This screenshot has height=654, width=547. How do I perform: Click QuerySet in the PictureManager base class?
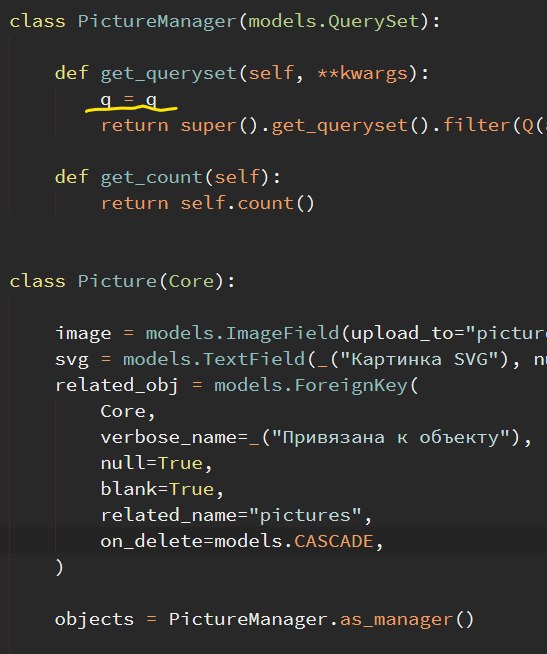373,22
